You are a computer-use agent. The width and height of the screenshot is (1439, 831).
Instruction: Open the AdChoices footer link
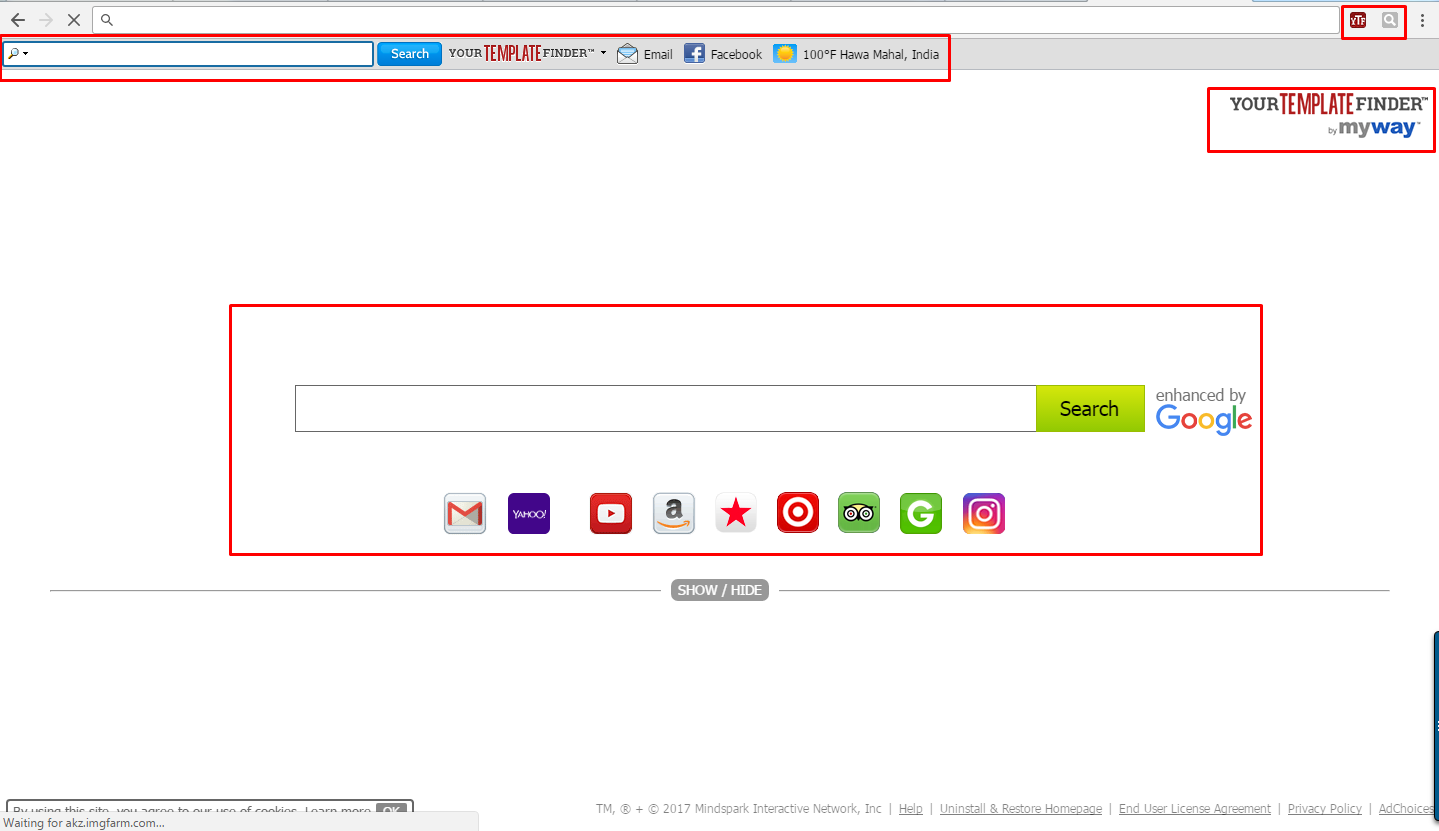(x=1406, y=809)
